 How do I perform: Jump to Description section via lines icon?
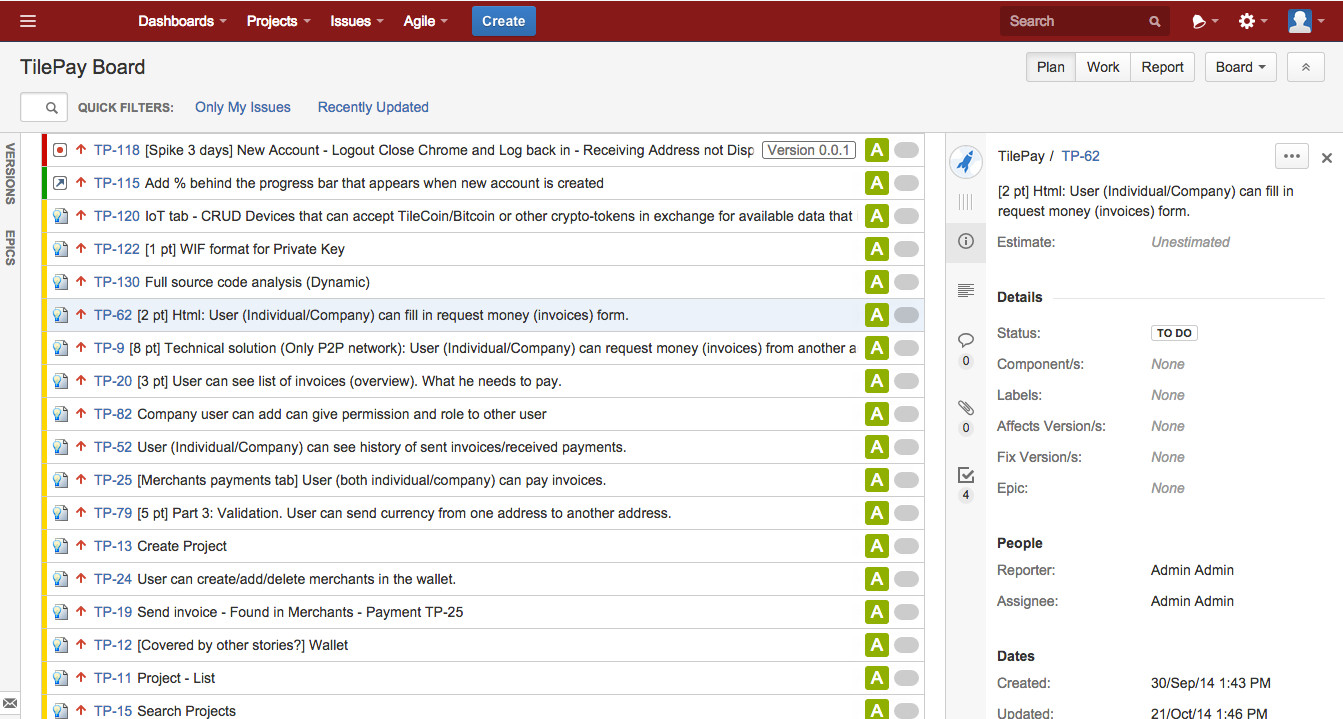point(966,291)
